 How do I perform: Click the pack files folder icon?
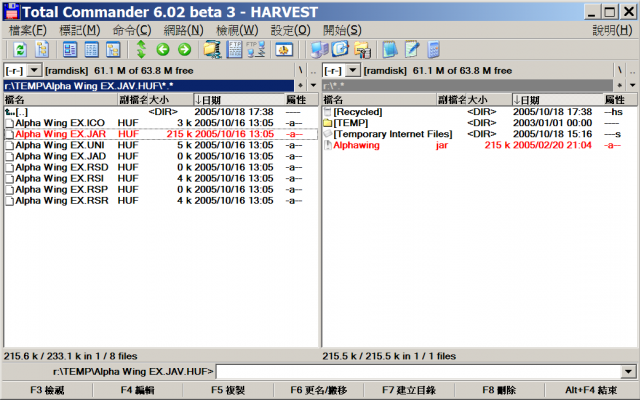click(x=212, y=50)
